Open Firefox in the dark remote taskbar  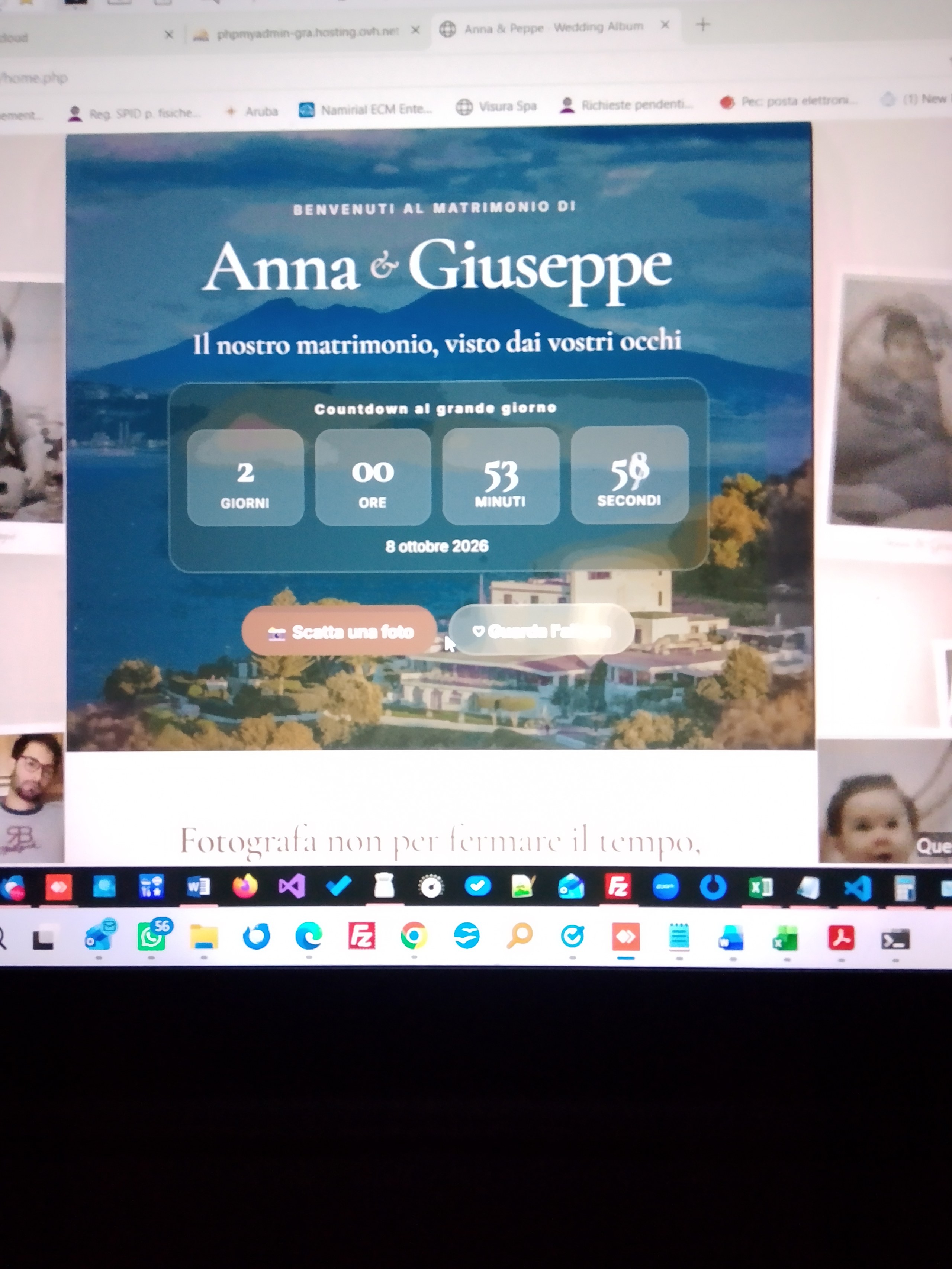click(x=244, y=887)
